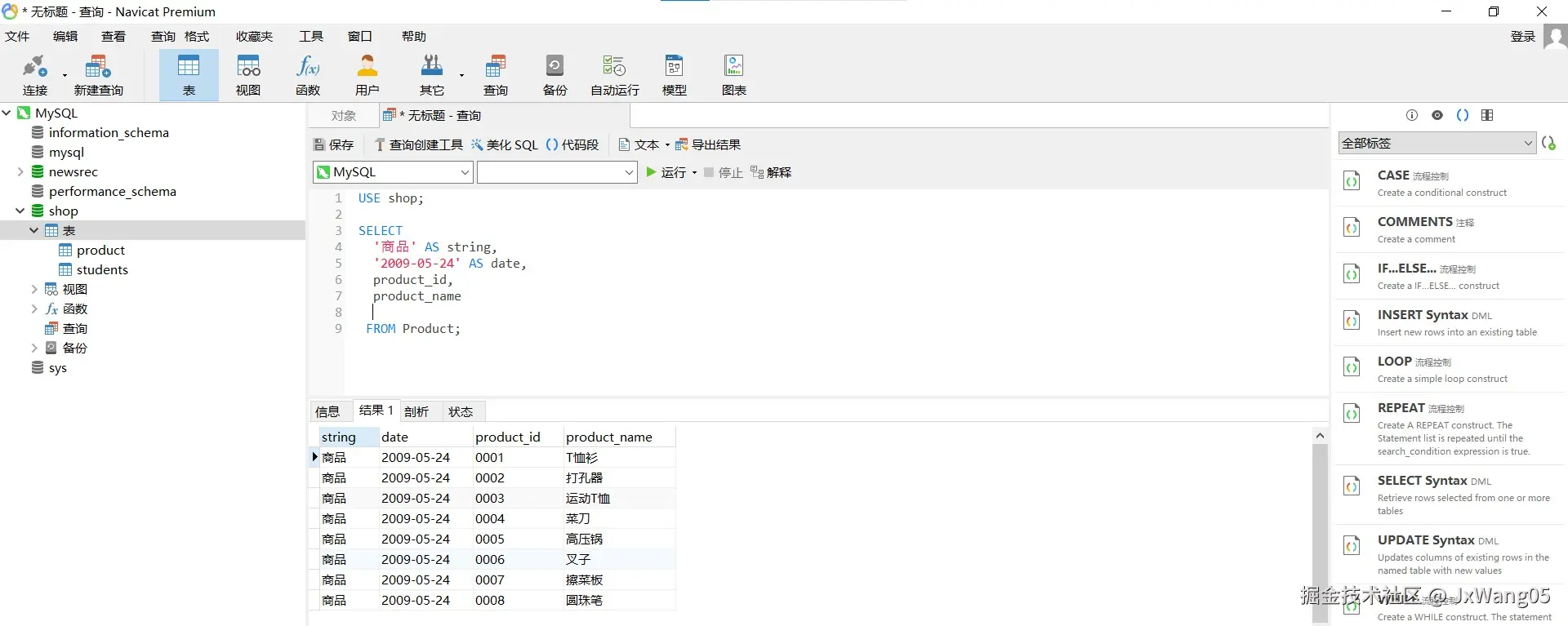Click the info icon in right panel
This screenshot has height=626, width=1568.
tap(1412, 115)
